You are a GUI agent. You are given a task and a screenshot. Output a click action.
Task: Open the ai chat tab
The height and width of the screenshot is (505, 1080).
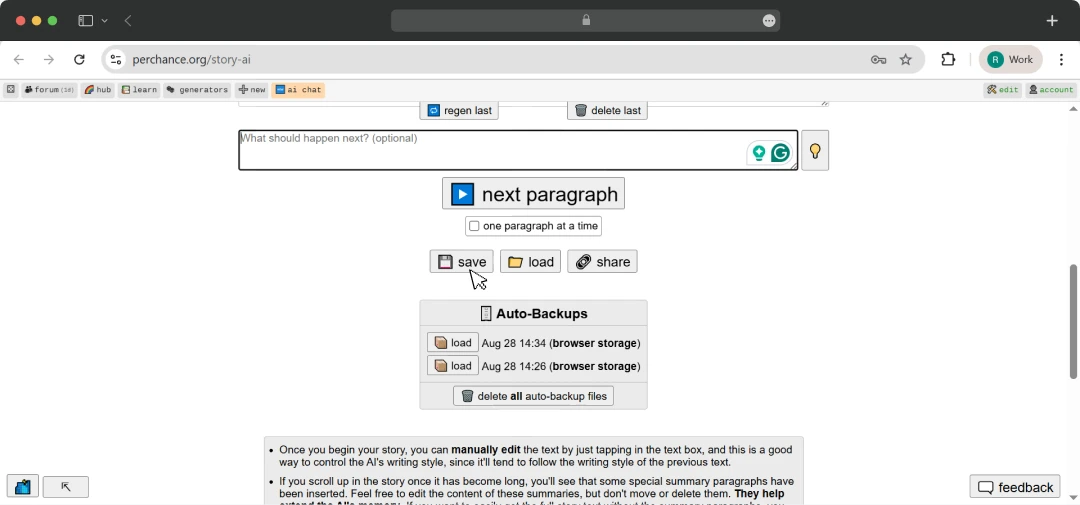coord(298,90)
